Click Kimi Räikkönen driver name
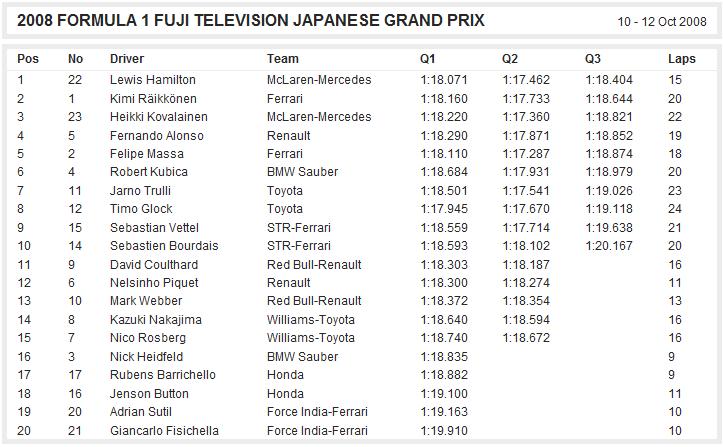Viewport: 723px width, 447px height. [x=153, y=99]
